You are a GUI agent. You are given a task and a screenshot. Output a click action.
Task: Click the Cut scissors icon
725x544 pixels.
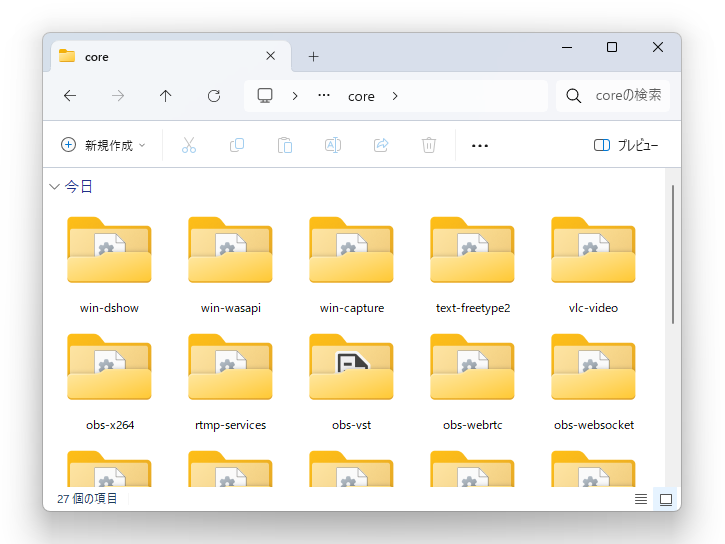[x=189, y=145]
